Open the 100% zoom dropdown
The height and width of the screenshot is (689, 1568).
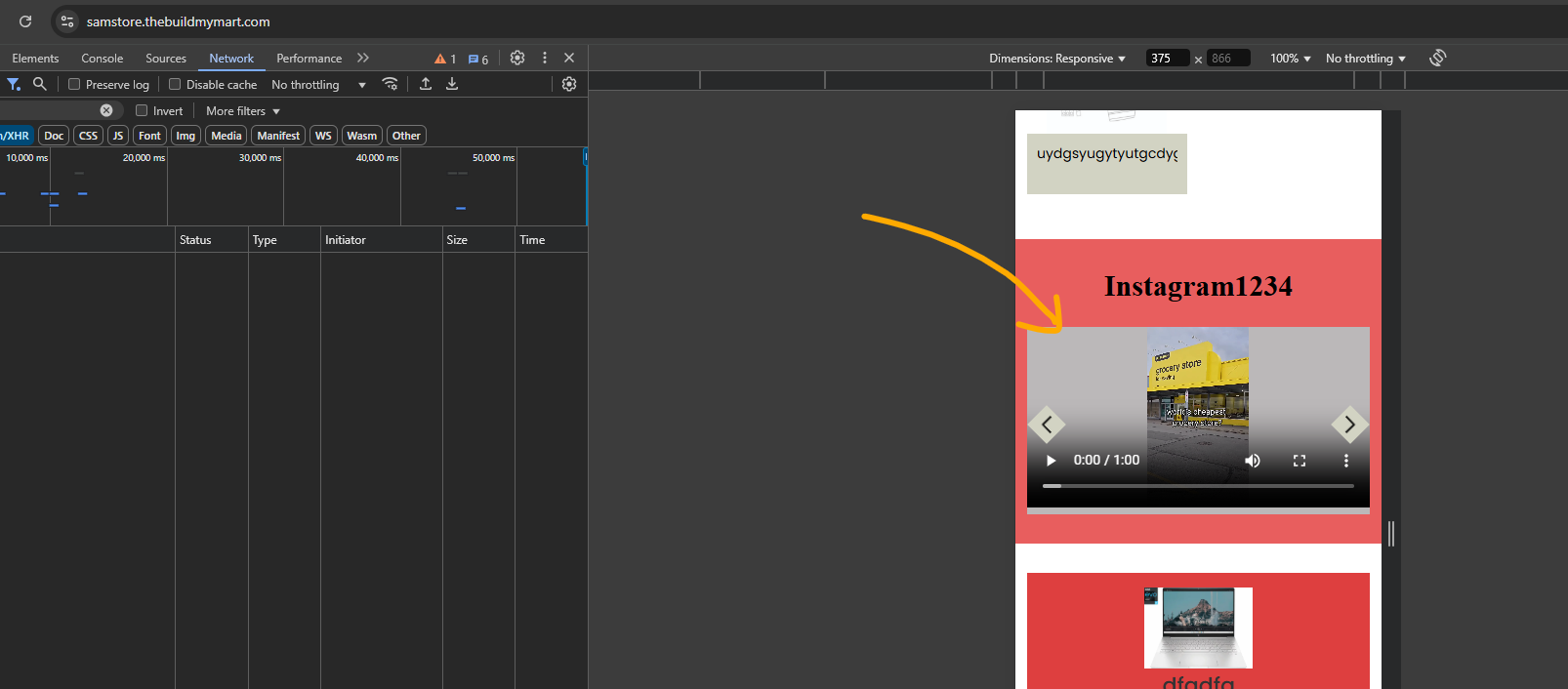point(1290,59)
